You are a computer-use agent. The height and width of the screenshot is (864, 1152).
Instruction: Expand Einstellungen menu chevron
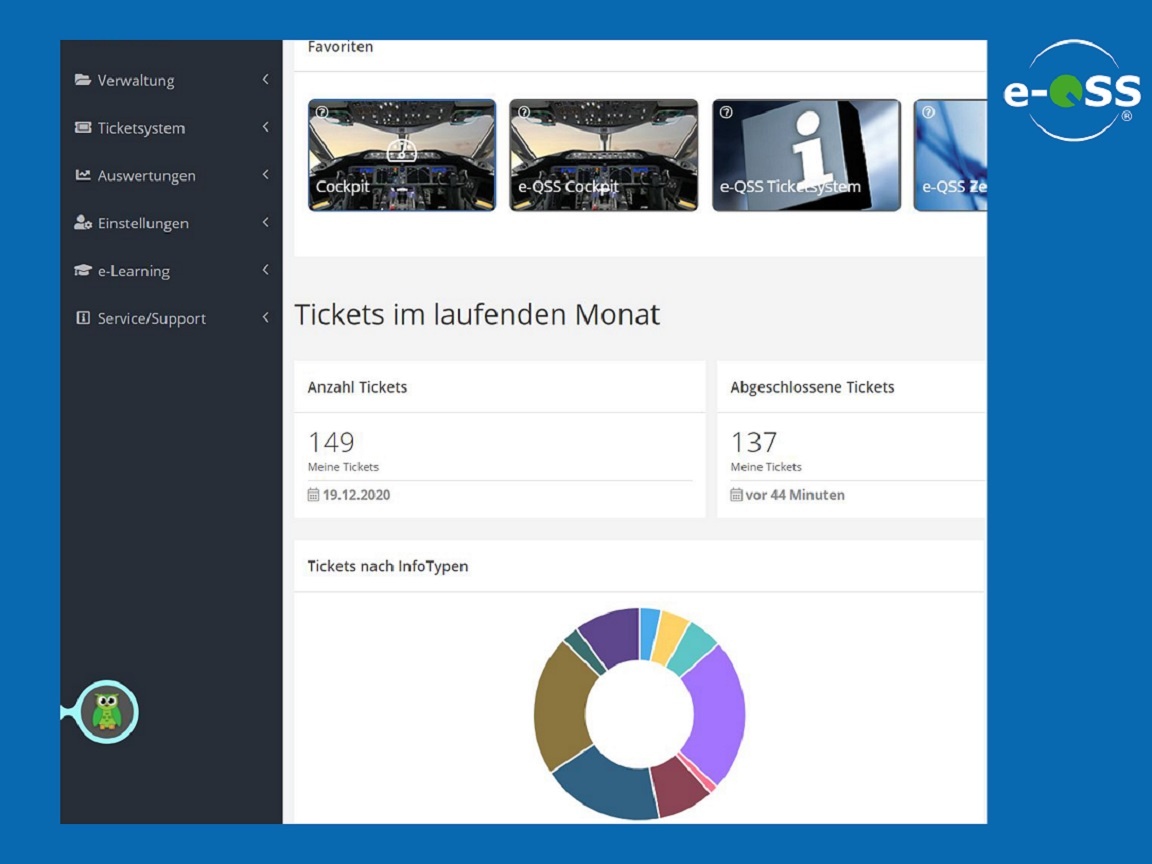265,223
